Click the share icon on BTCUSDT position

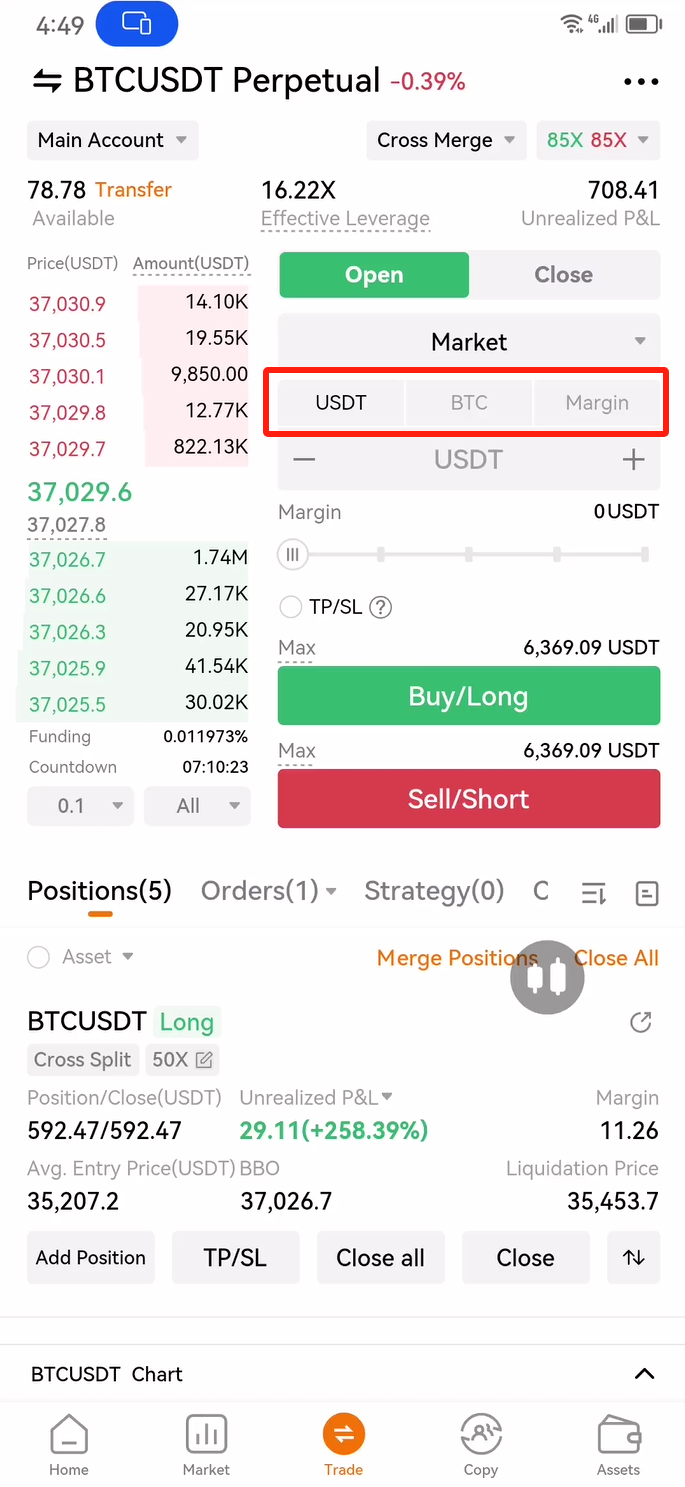(x=641, y=1022)
